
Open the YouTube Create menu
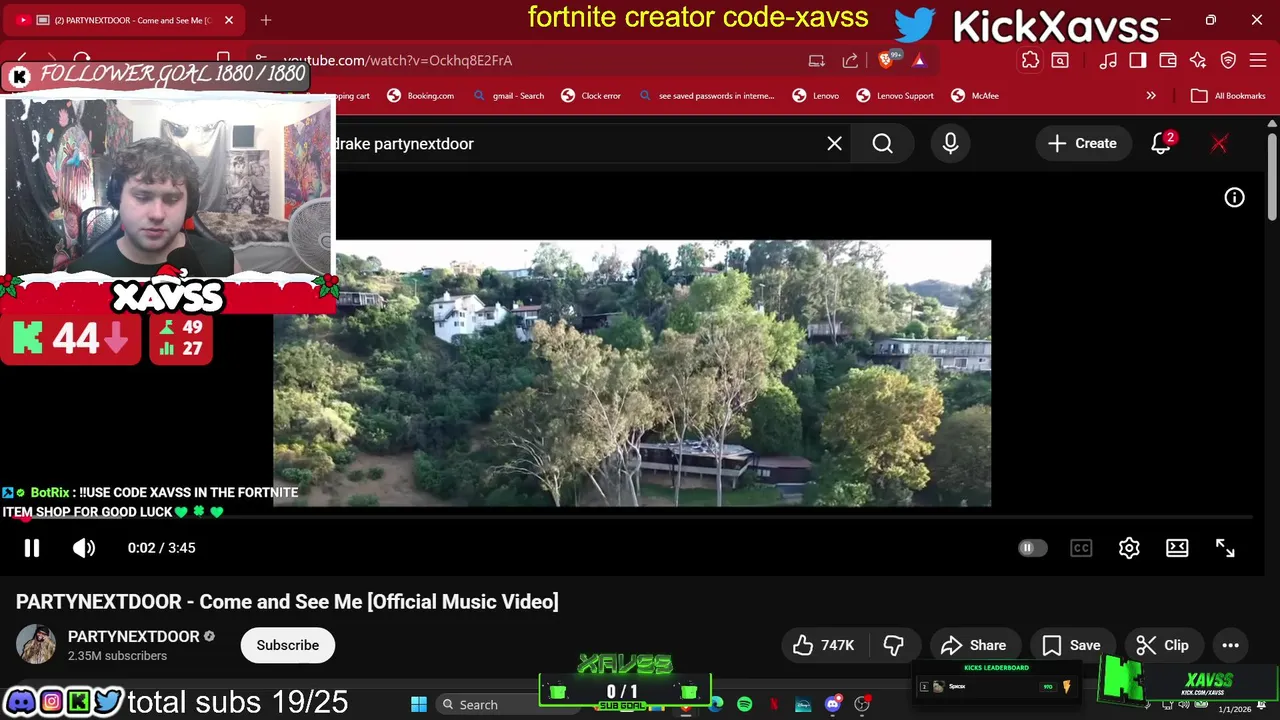click(1082, 144)
